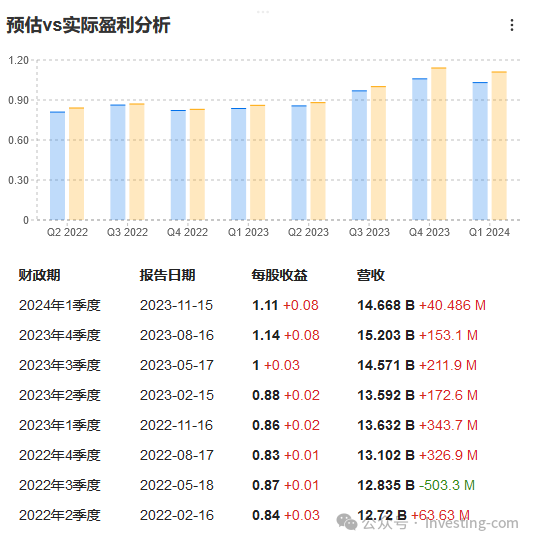This screenshot has height=544, width=536.
Task: Click the chart title 预估vs实际盈利分析
Action: point(88,25)
